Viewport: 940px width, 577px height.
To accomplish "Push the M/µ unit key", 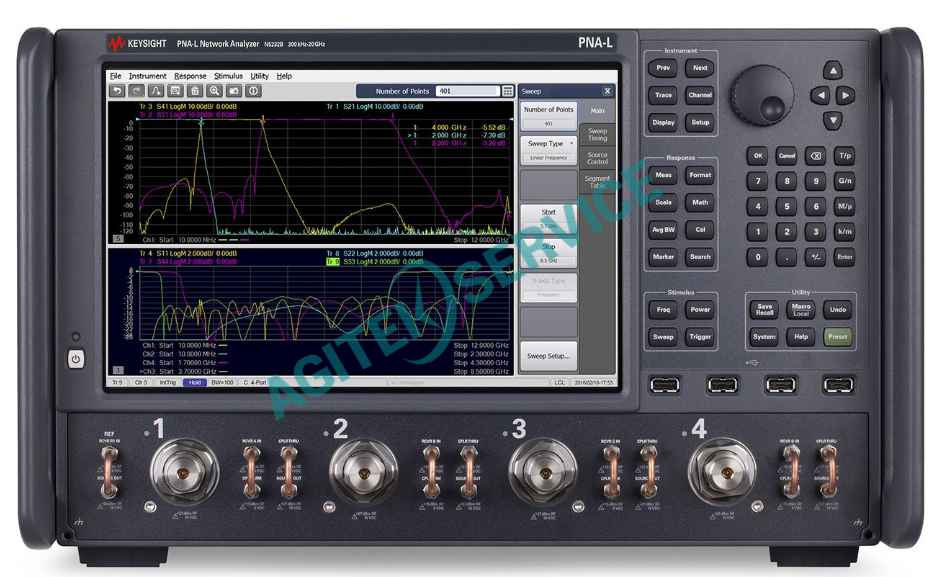I will 845,206.
